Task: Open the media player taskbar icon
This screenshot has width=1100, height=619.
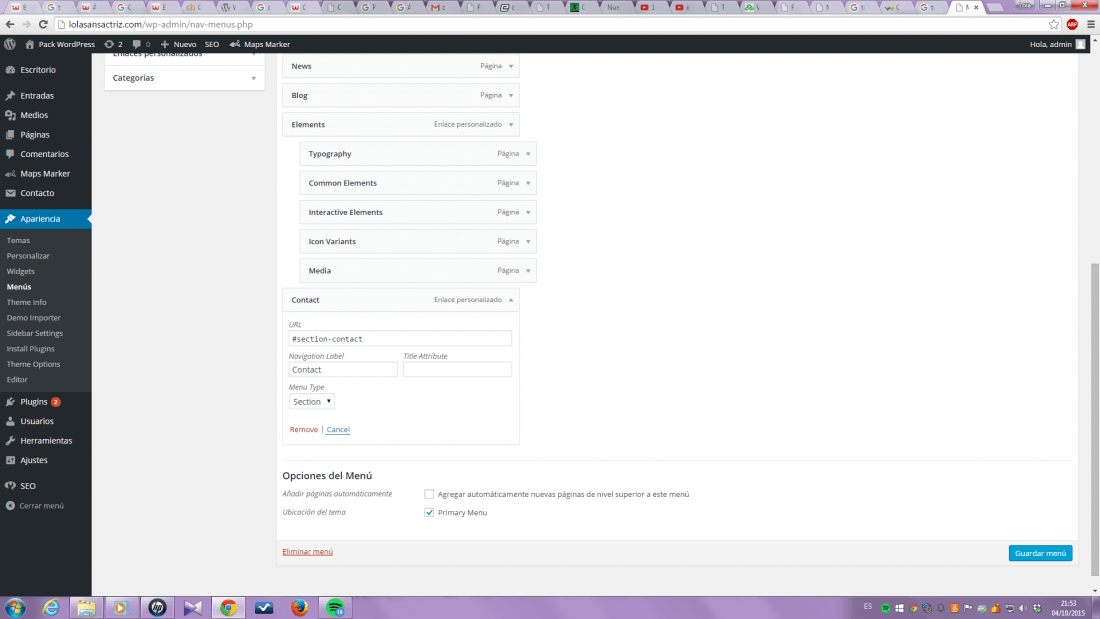Action: click(x=120, y=608)
